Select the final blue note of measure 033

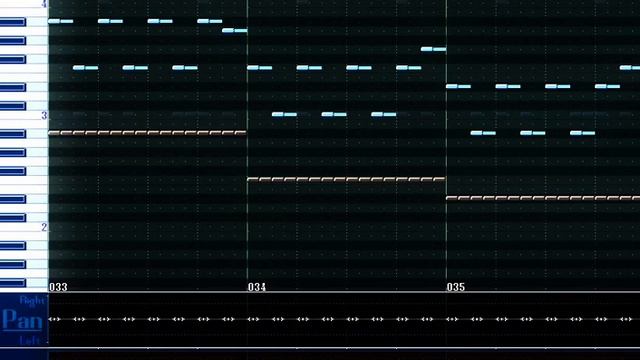tap(235, 30)
